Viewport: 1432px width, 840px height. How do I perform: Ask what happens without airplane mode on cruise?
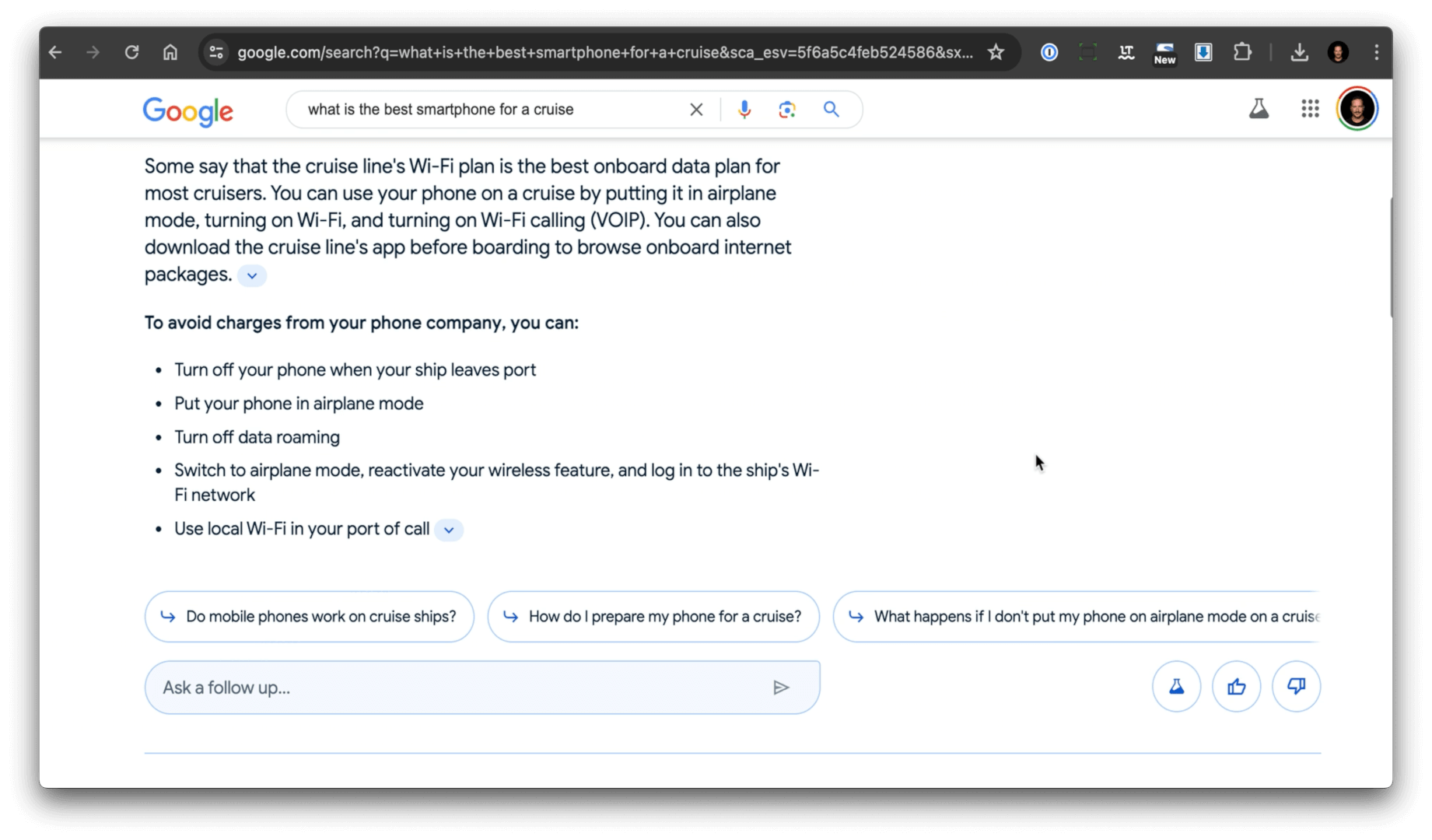(x=1077, y=617)
